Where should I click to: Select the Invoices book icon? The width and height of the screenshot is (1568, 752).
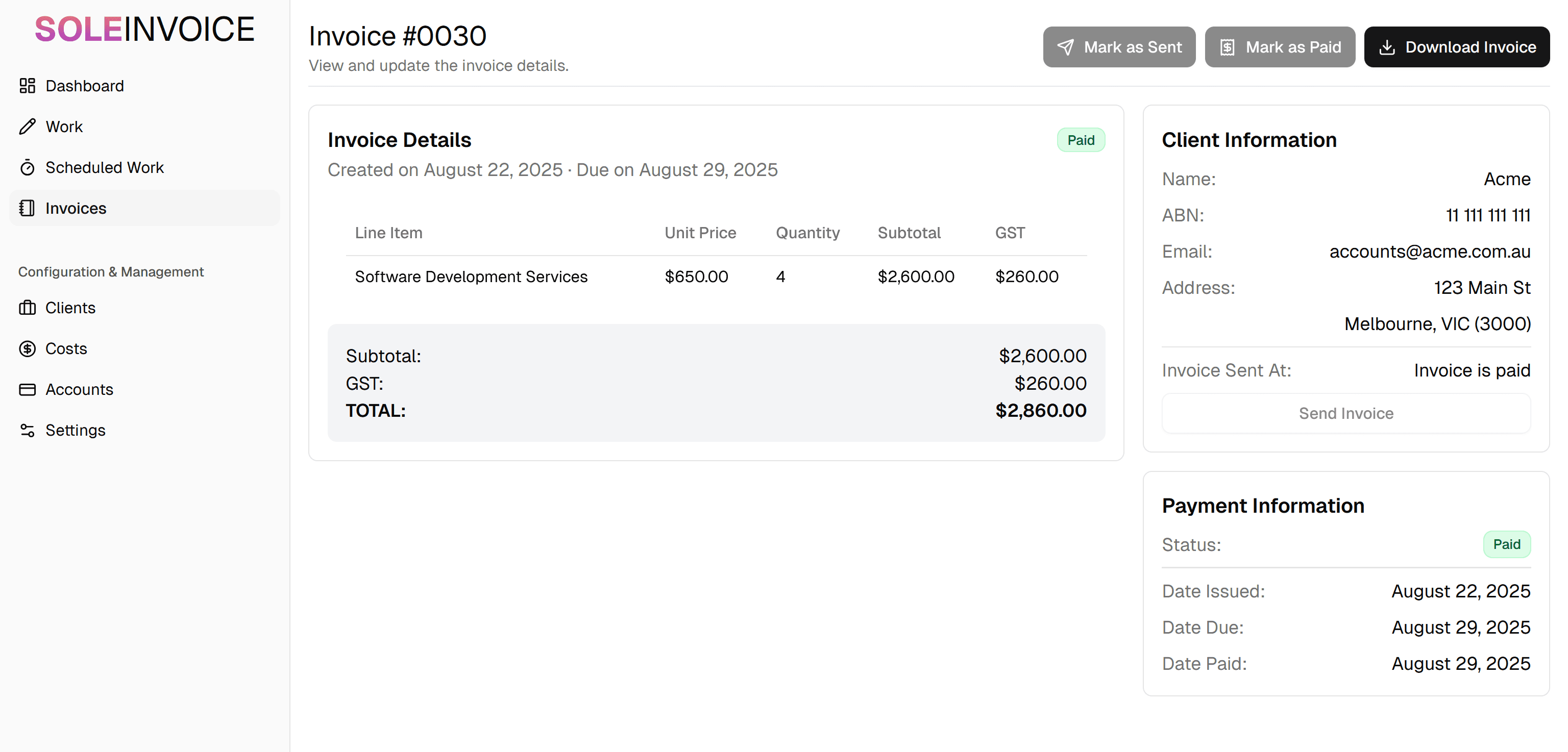pyautogui.click(x=28, y=208)
